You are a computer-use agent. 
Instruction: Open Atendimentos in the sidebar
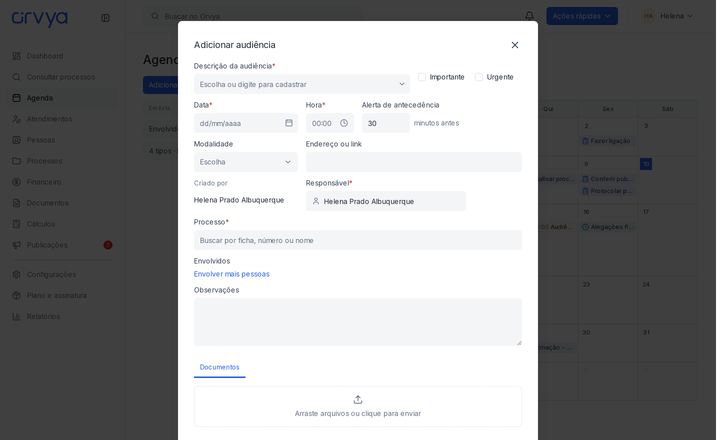62,119
